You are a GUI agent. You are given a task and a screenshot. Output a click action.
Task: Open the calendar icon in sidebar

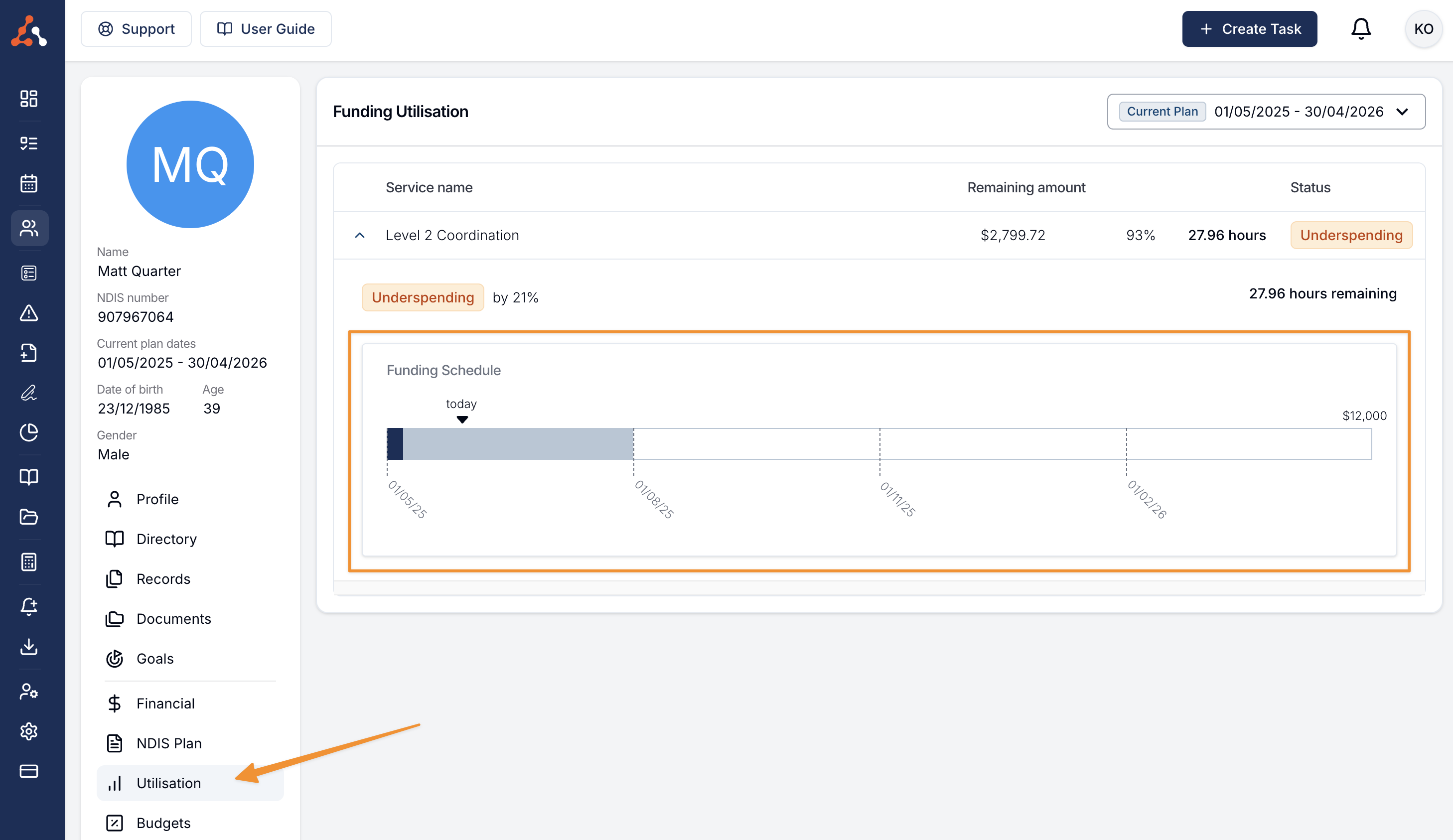pos(29,183)
